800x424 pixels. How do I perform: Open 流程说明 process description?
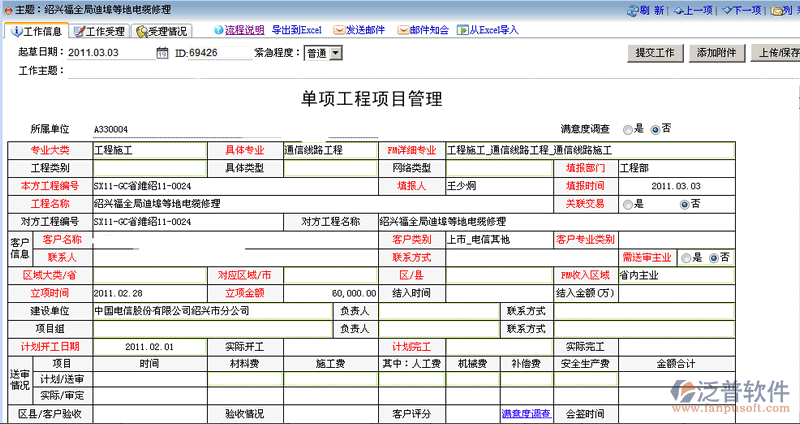[244, 31]
